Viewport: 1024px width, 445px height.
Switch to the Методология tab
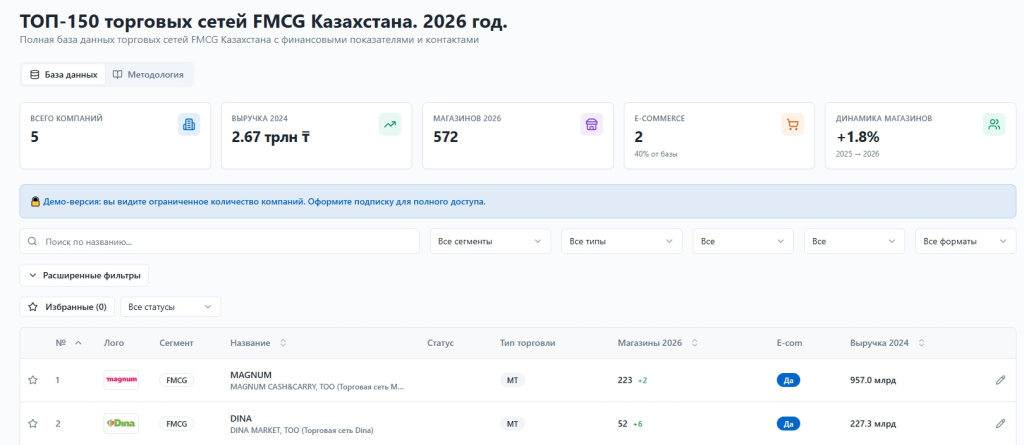tap(148, 75)
